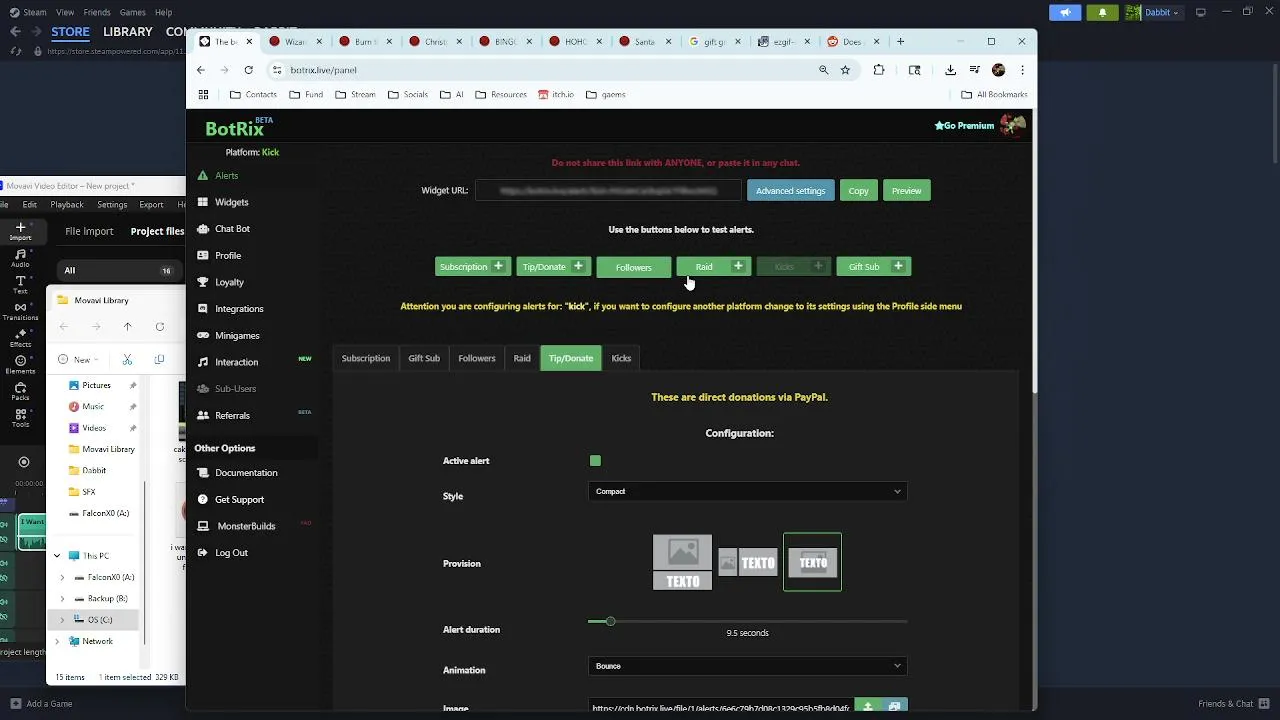
Task: Open New dropdown in Movavi Library dialog
Action: click(x=79, y=359)
